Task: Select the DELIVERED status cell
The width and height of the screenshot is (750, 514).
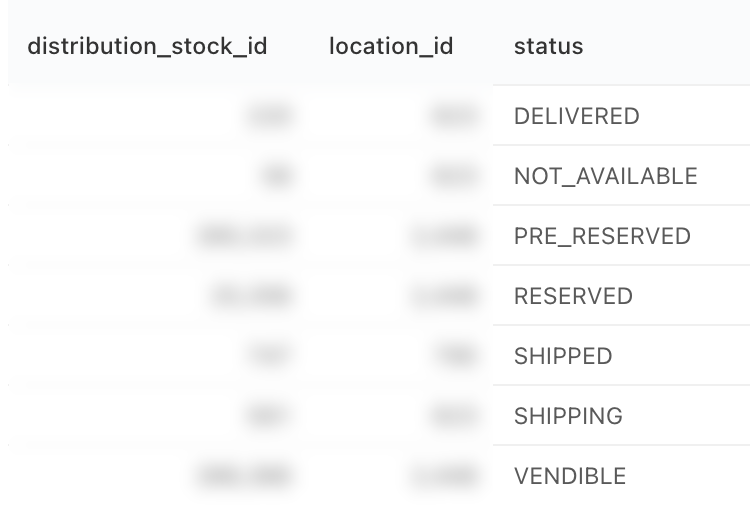Action: 576,116
